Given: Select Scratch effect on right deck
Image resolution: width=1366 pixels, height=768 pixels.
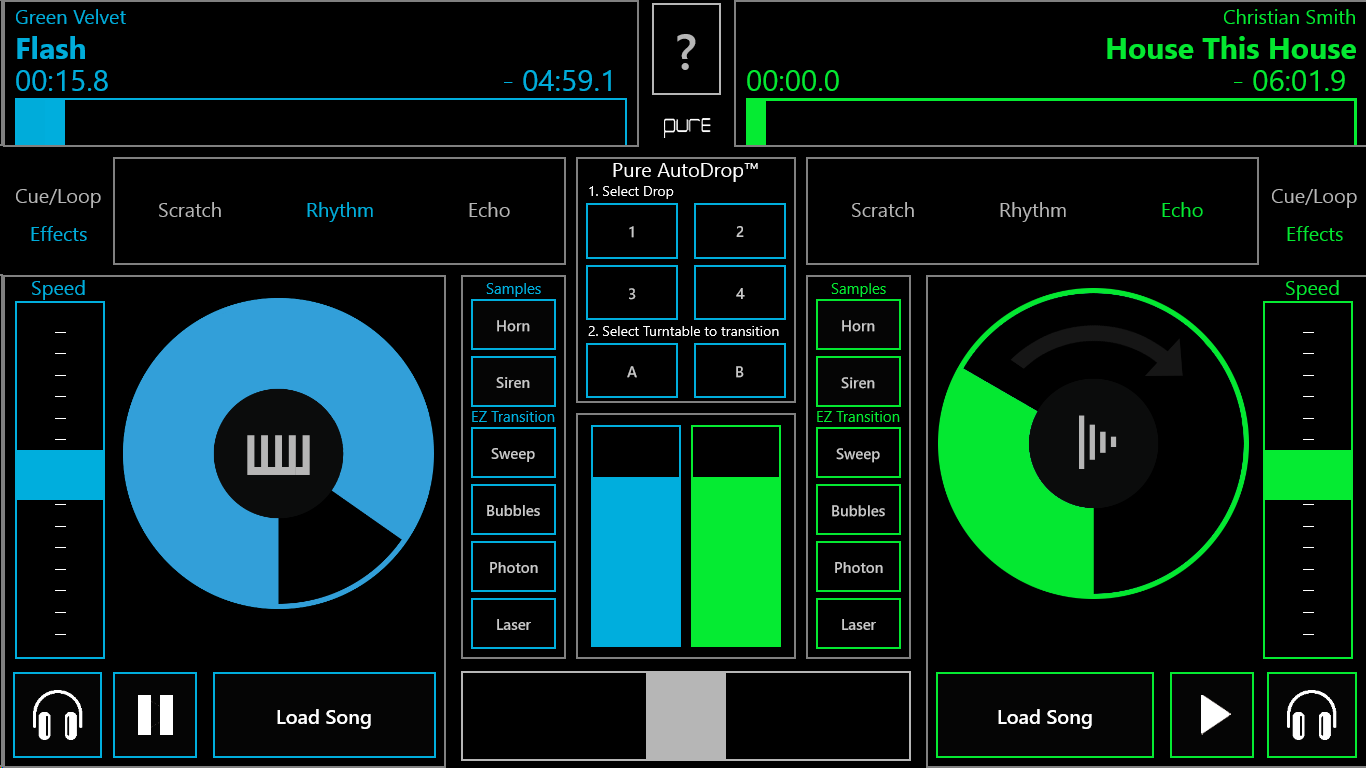Looking at the screenshot, I should coord(883,210).
